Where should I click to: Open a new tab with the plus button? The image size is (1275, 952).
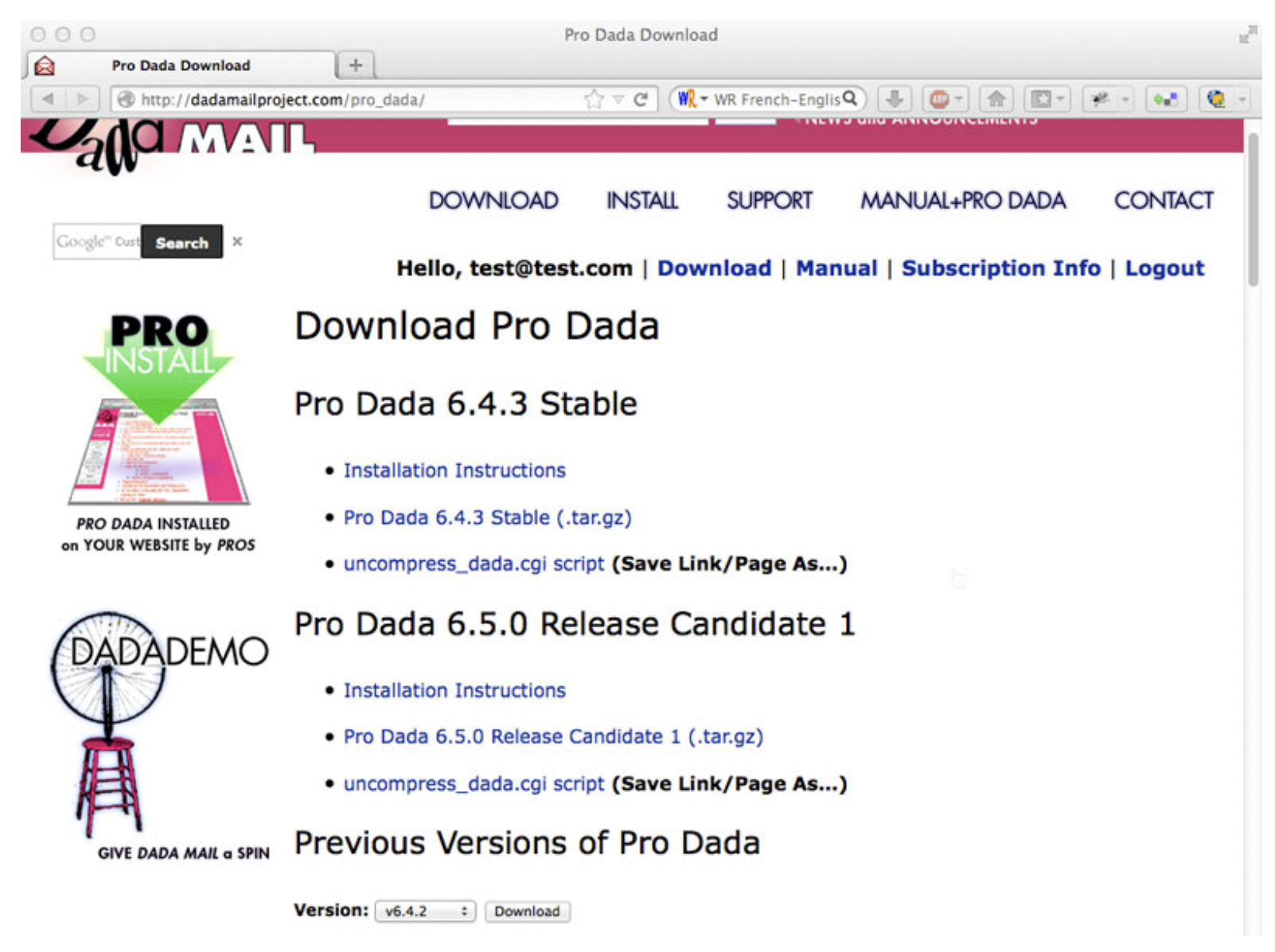pyautogui.click(x=356, y=65)
